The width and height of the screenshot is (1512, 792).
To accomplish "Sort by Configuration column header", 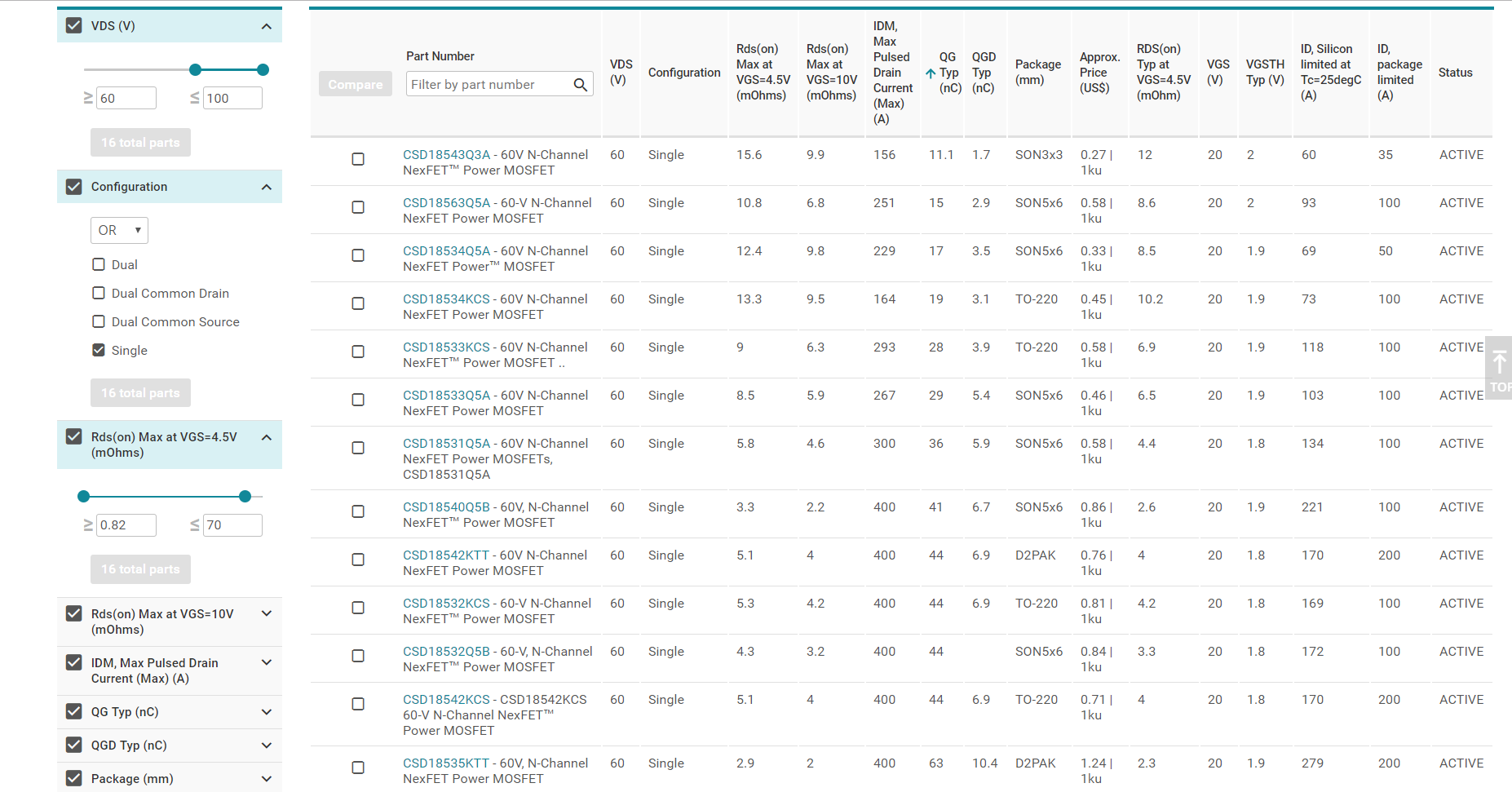I will pos(684,73).
